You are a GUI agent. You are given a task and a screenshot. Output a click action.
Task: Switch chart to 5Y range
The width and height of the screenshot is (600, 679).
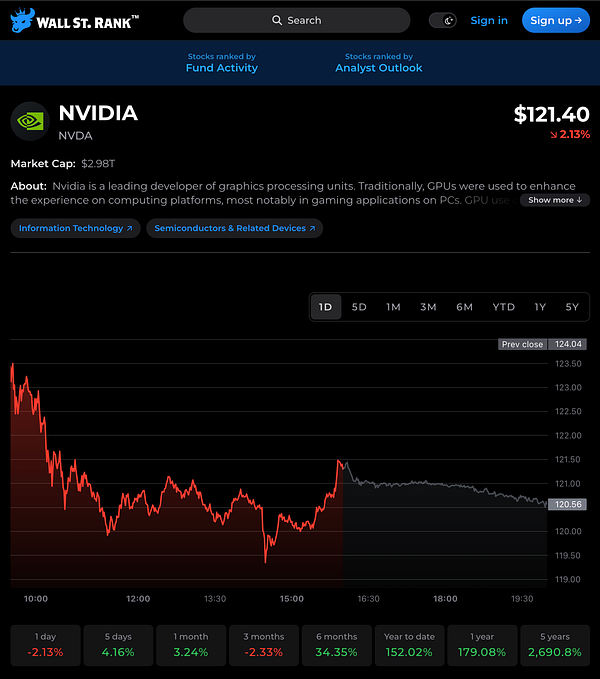(x=571, y=307)
